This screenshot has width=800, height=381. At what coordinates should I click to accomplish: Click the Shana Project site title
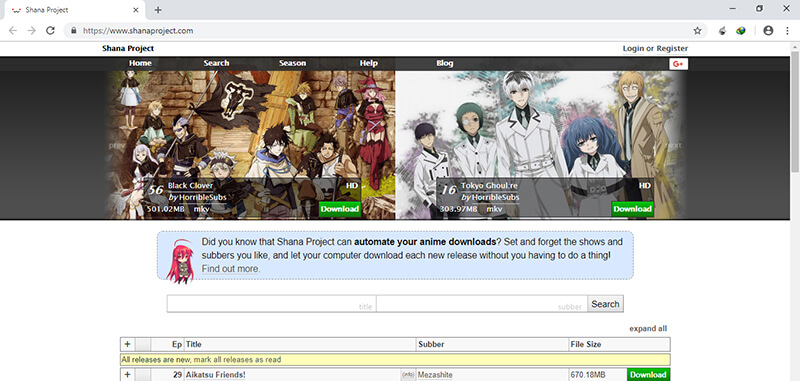click(x=128, y=48)
